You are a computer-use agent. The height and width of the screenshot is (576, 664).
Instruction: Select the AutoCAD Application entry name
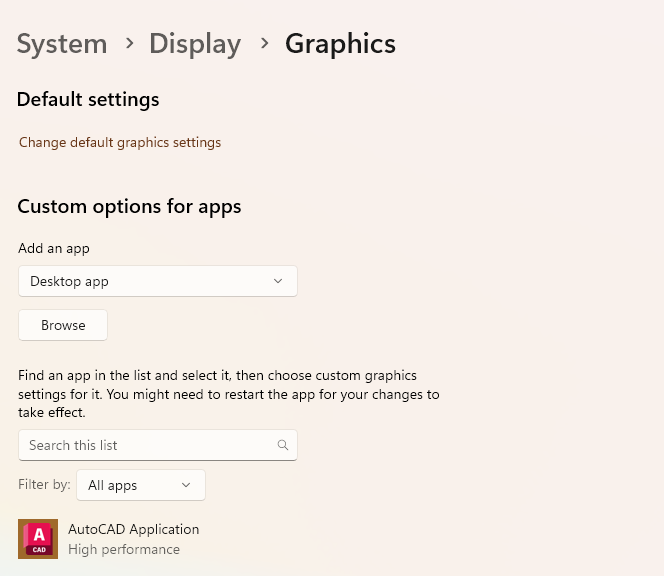(133, 529)
